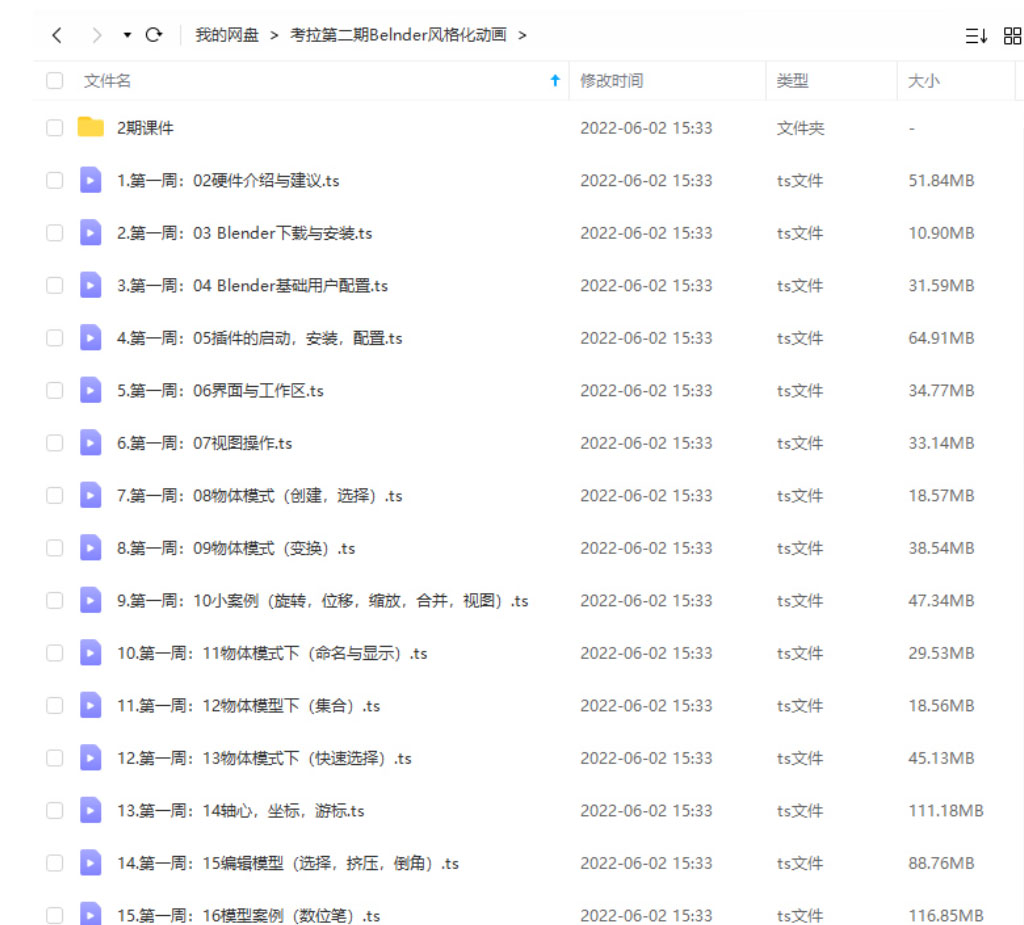
Task: Click video icon of 07视图操作.ts
Action: click(91, 442)
